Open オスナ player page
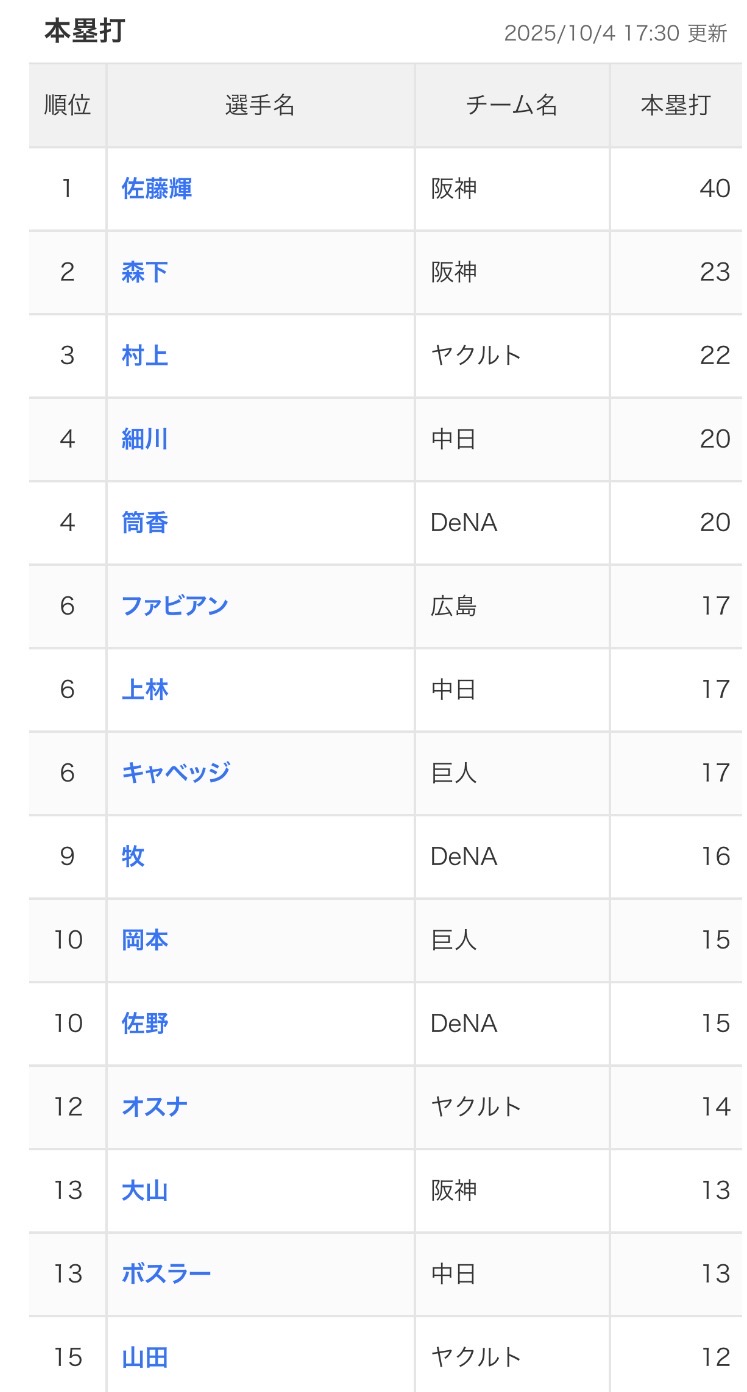 155,1107
